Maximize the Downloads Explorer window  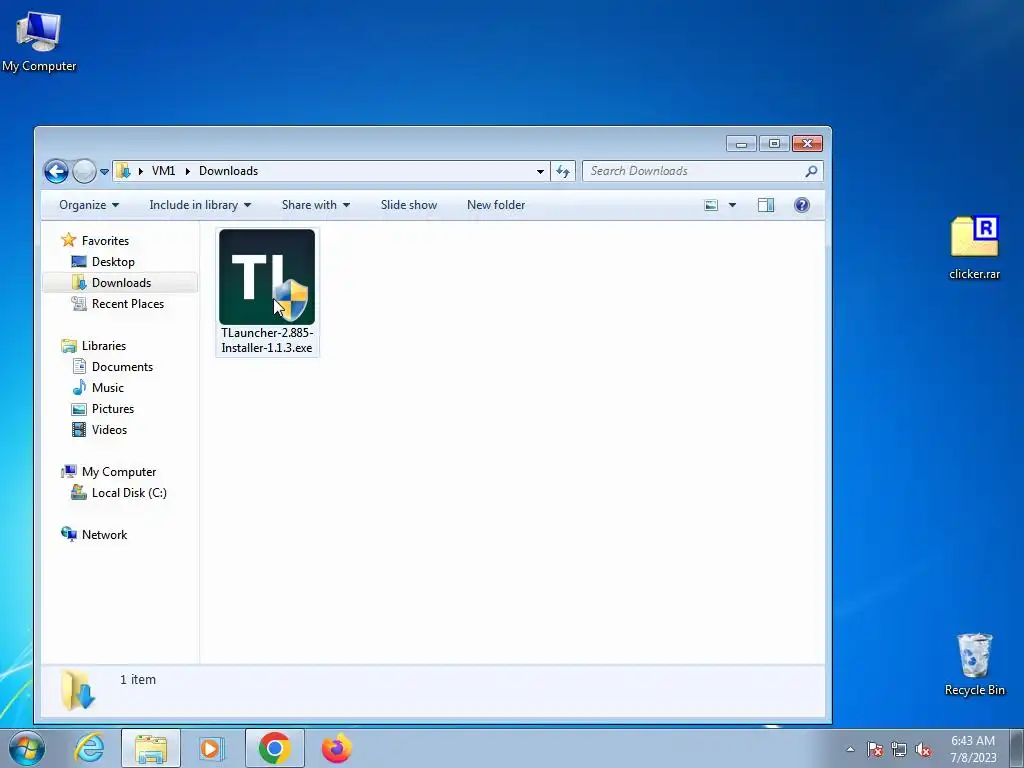point(774,144)
